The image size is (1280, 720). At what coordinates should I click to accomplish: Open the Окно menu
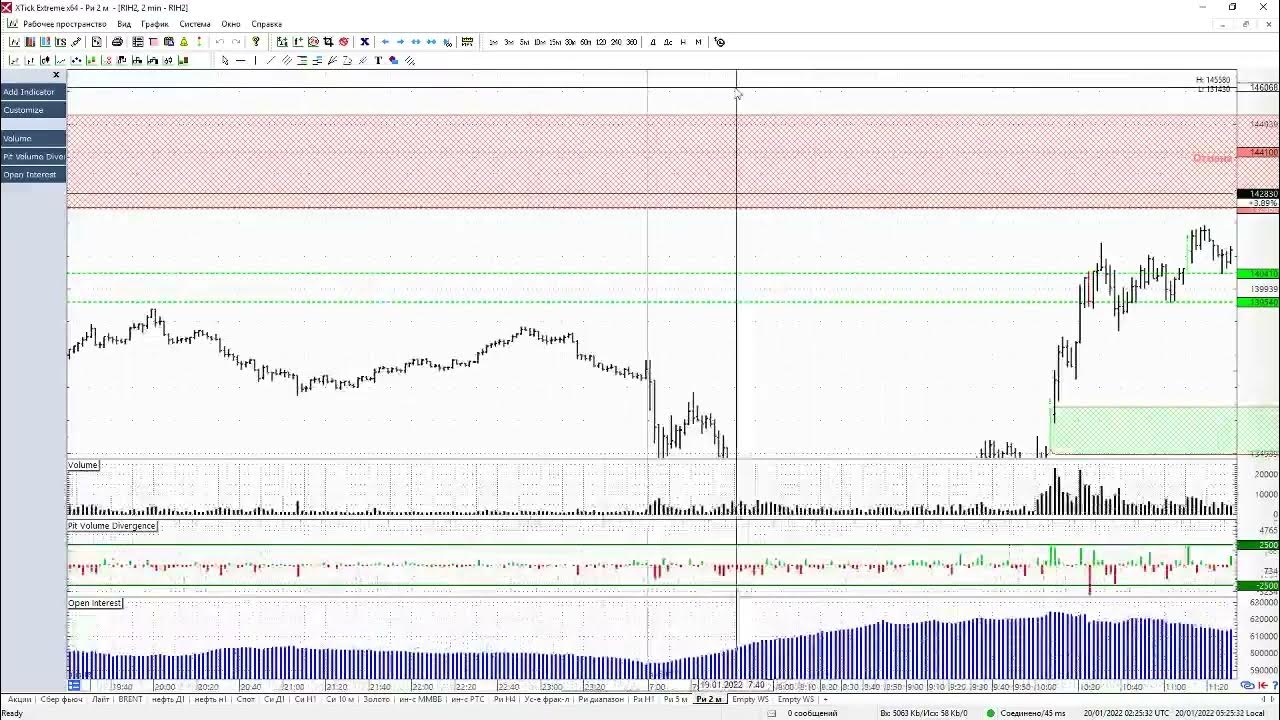click(x=231, y=24)
